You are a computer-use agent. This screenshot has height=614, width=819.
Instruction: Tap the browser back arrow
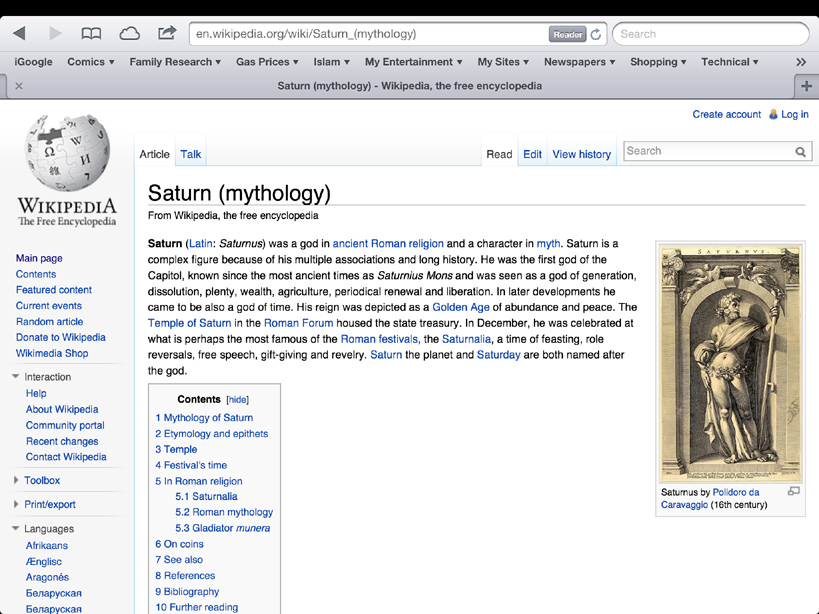[19, 33]
